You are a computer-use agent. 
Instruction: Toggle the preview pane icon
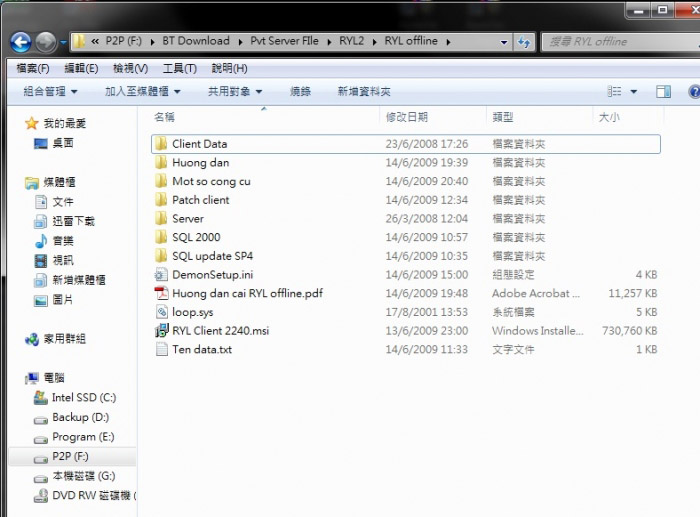pos(663,91)
